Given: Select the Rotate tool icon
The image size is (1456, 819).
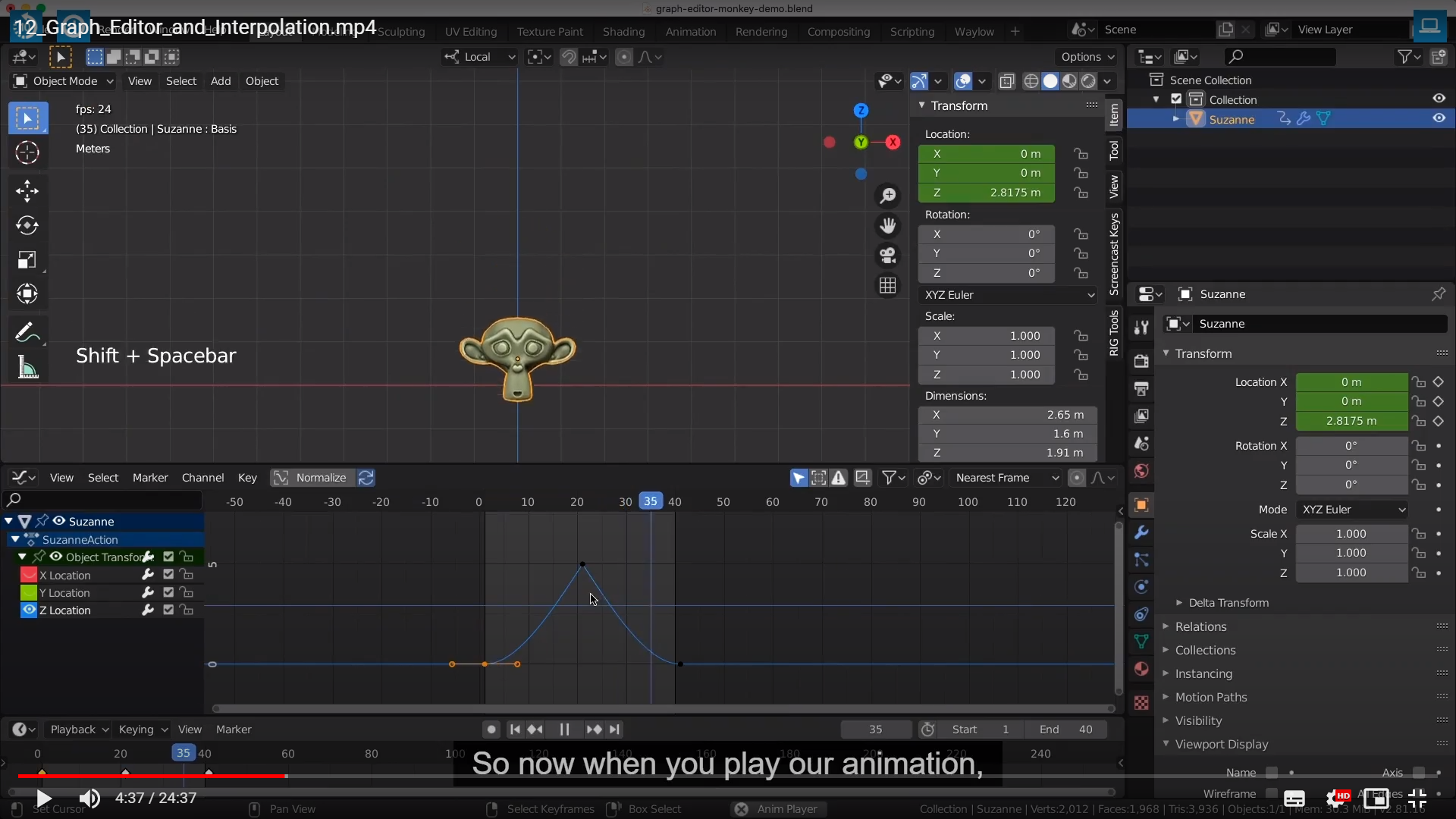Looking at the screenshot, I should coord(27,225).
